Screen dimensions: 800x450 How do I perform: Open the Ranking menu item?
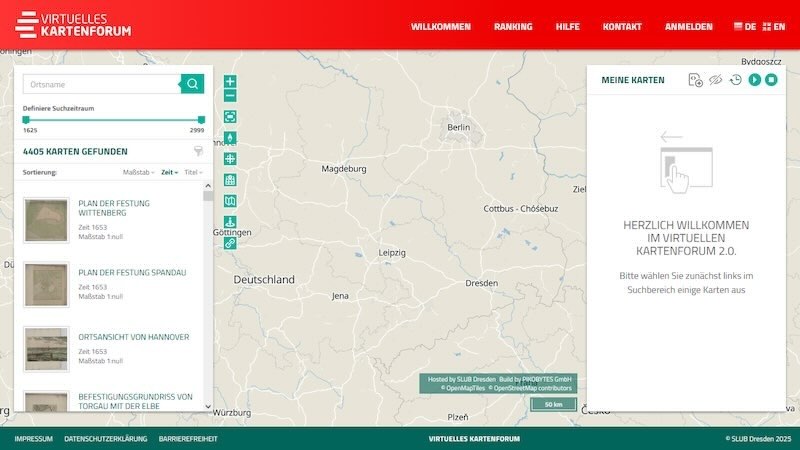[x=513, y=27]
